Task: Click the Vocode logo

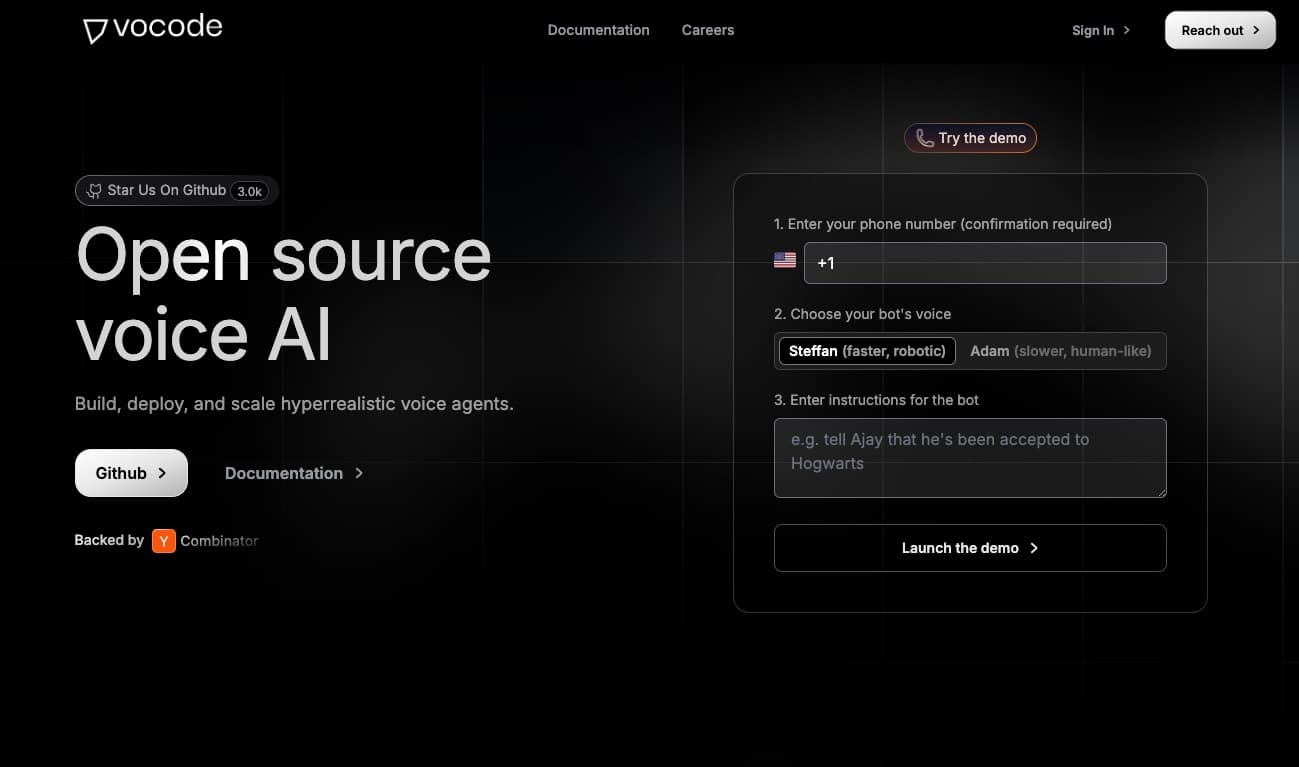Action: (x=152, y=29)
